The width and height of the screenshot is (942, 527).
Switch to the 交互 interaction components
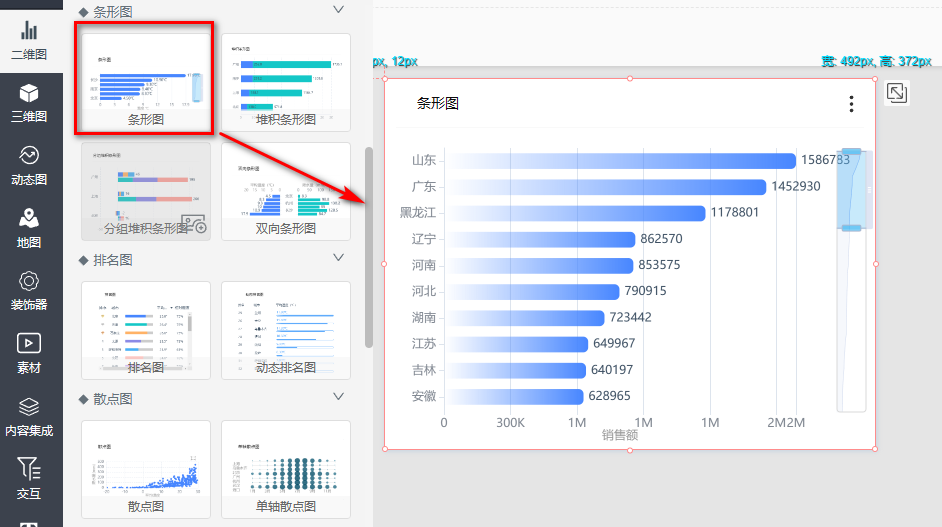29,476
